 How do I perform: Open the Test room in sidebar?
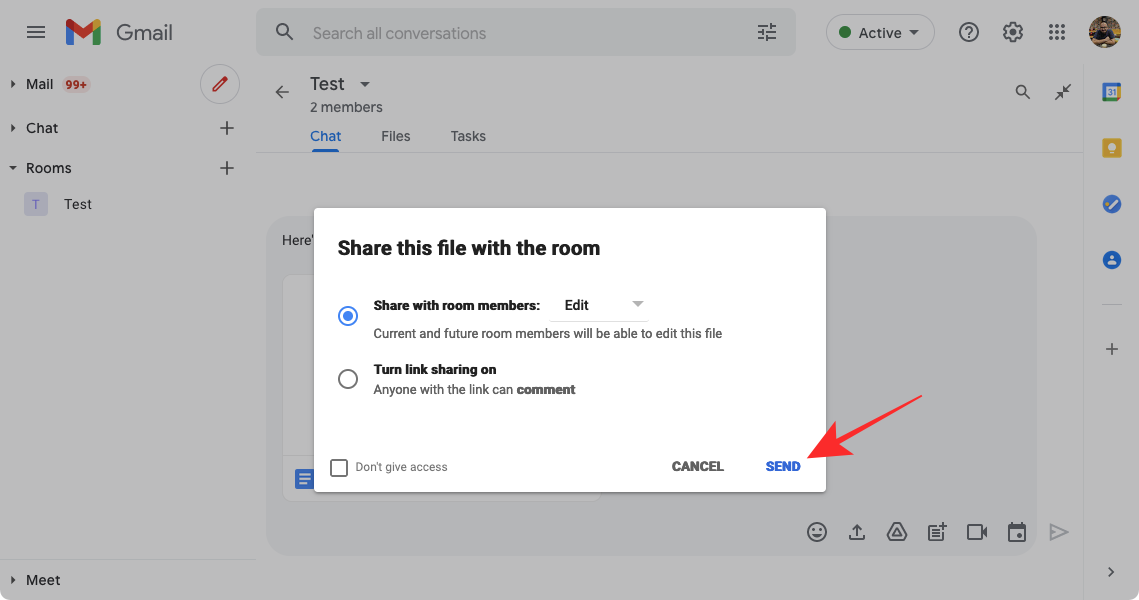[77, 204]
